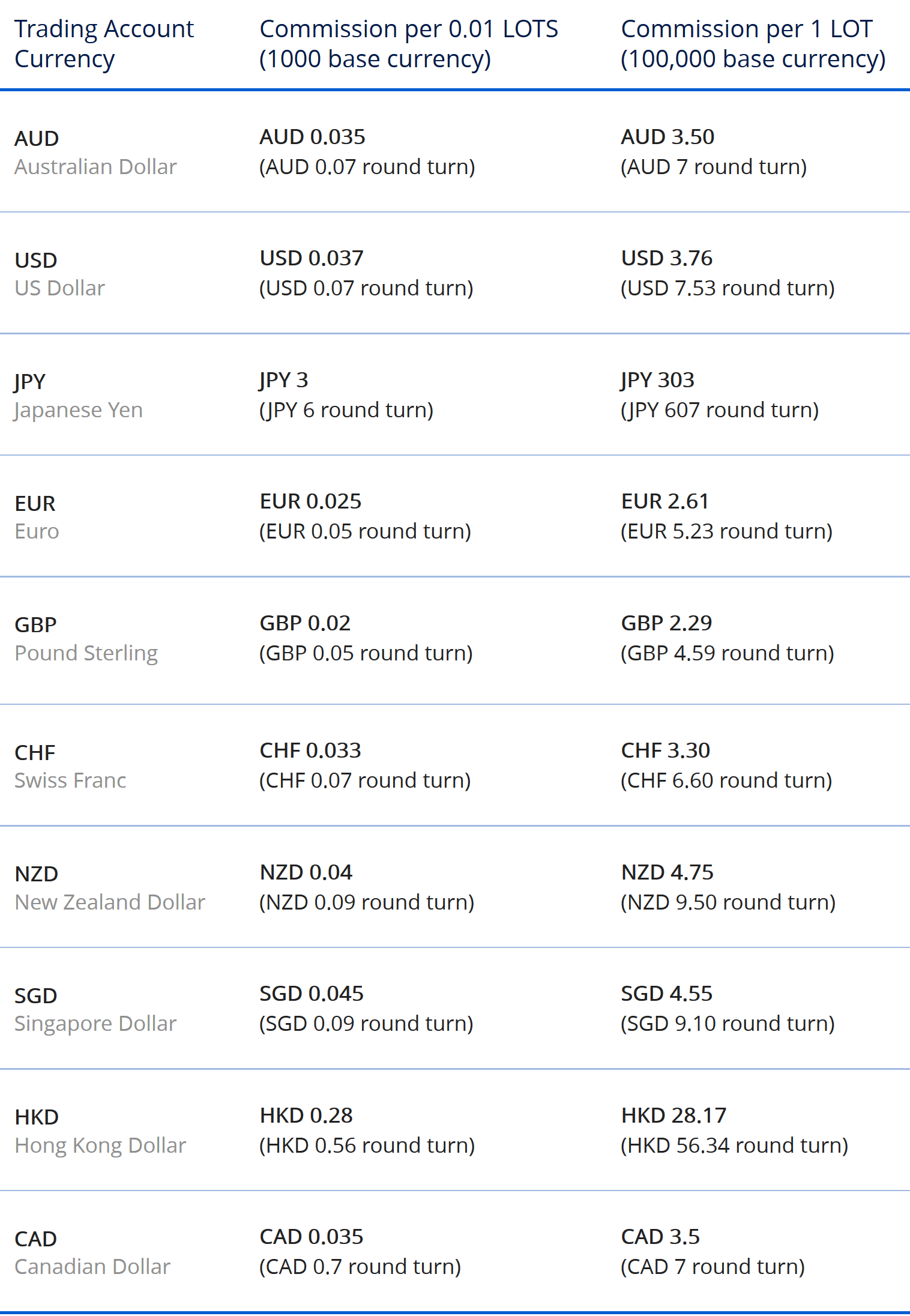Image resolution: width=910 pixels, height=1316 pixels.
Task: Click the EUR 5.23 round turn text
Action: click(726, 531)
